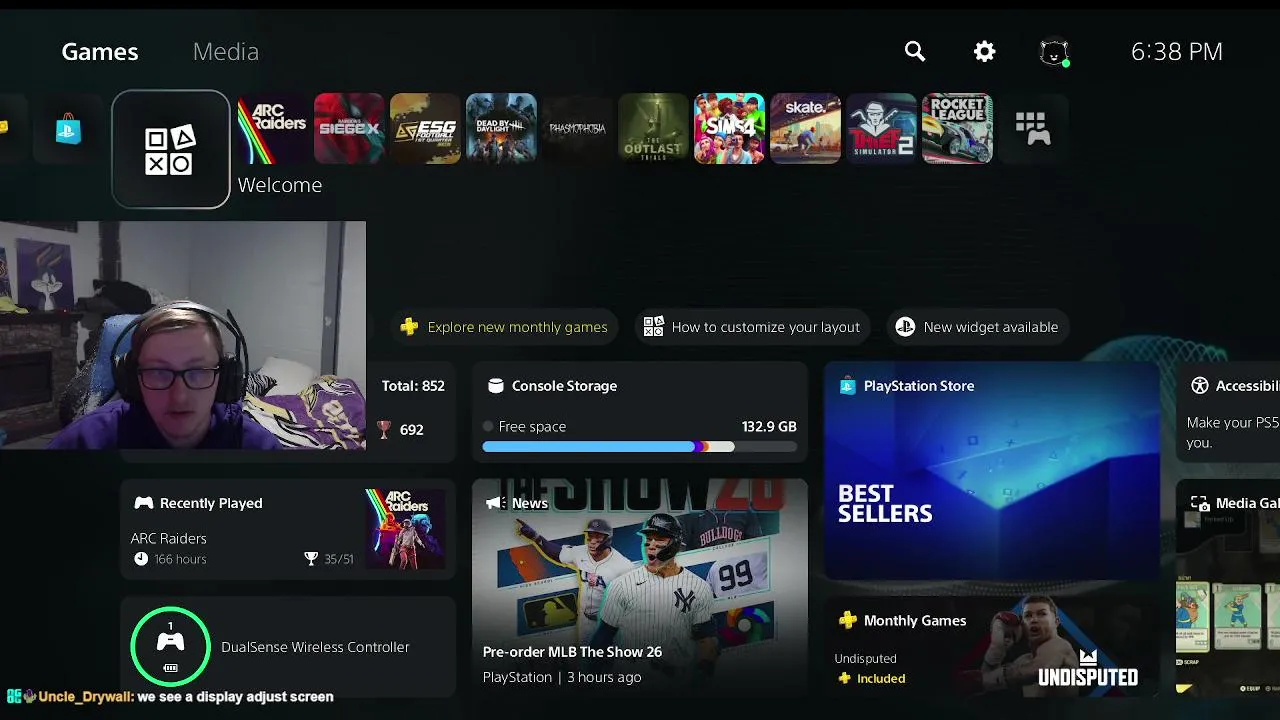The image size is (1280, 720).
Task: Launch Thief Simulator 2 tile
Action: tap(881, 128)
